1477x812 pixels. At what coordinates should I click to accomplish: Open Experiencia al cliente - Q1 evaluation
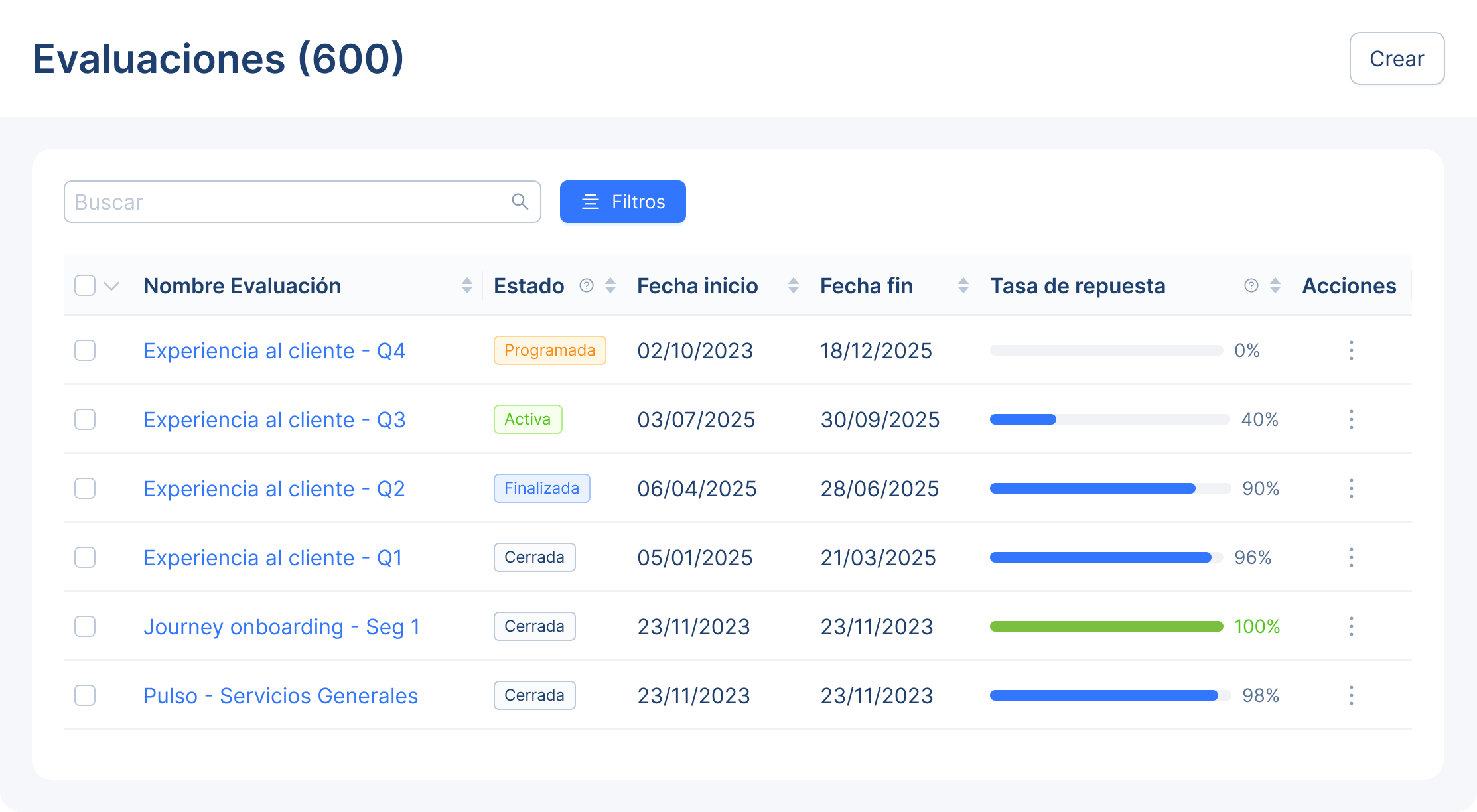click(x=272, y=557)
